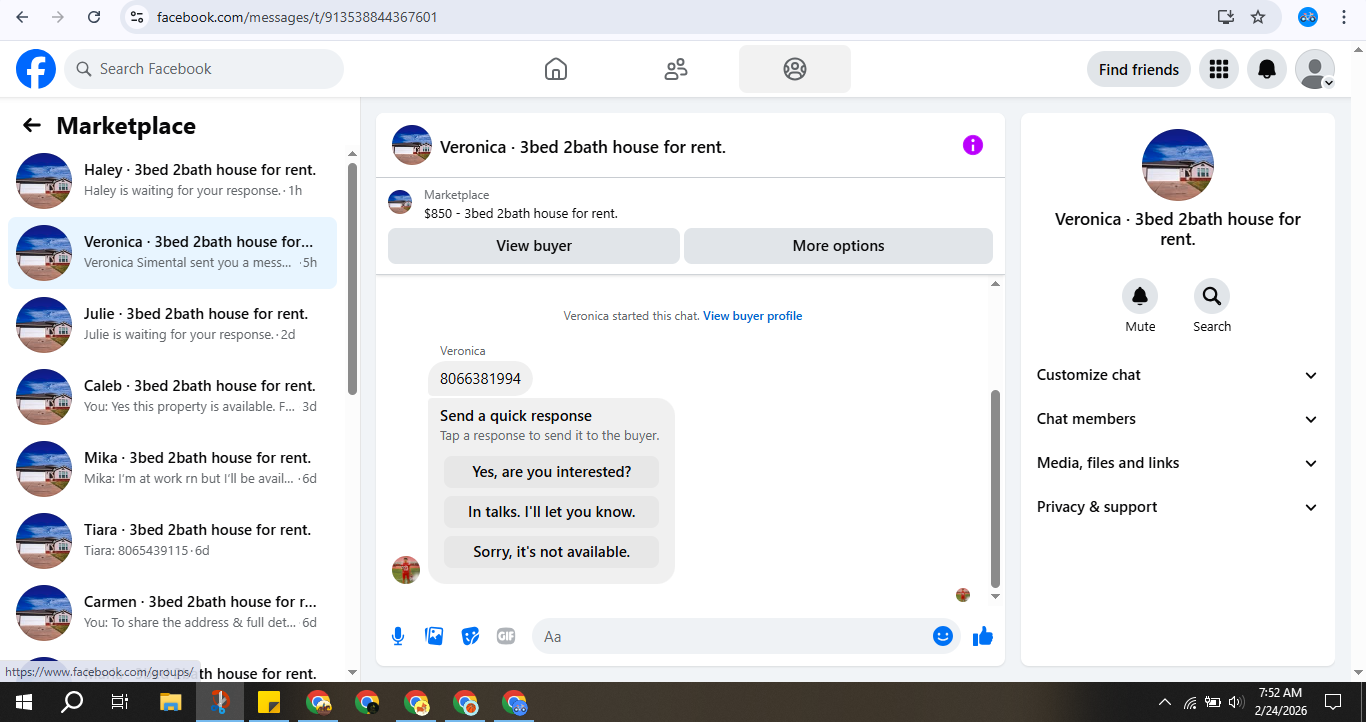
Task: Go back with the Marketplace arrow
Action: tap(32, 125)
